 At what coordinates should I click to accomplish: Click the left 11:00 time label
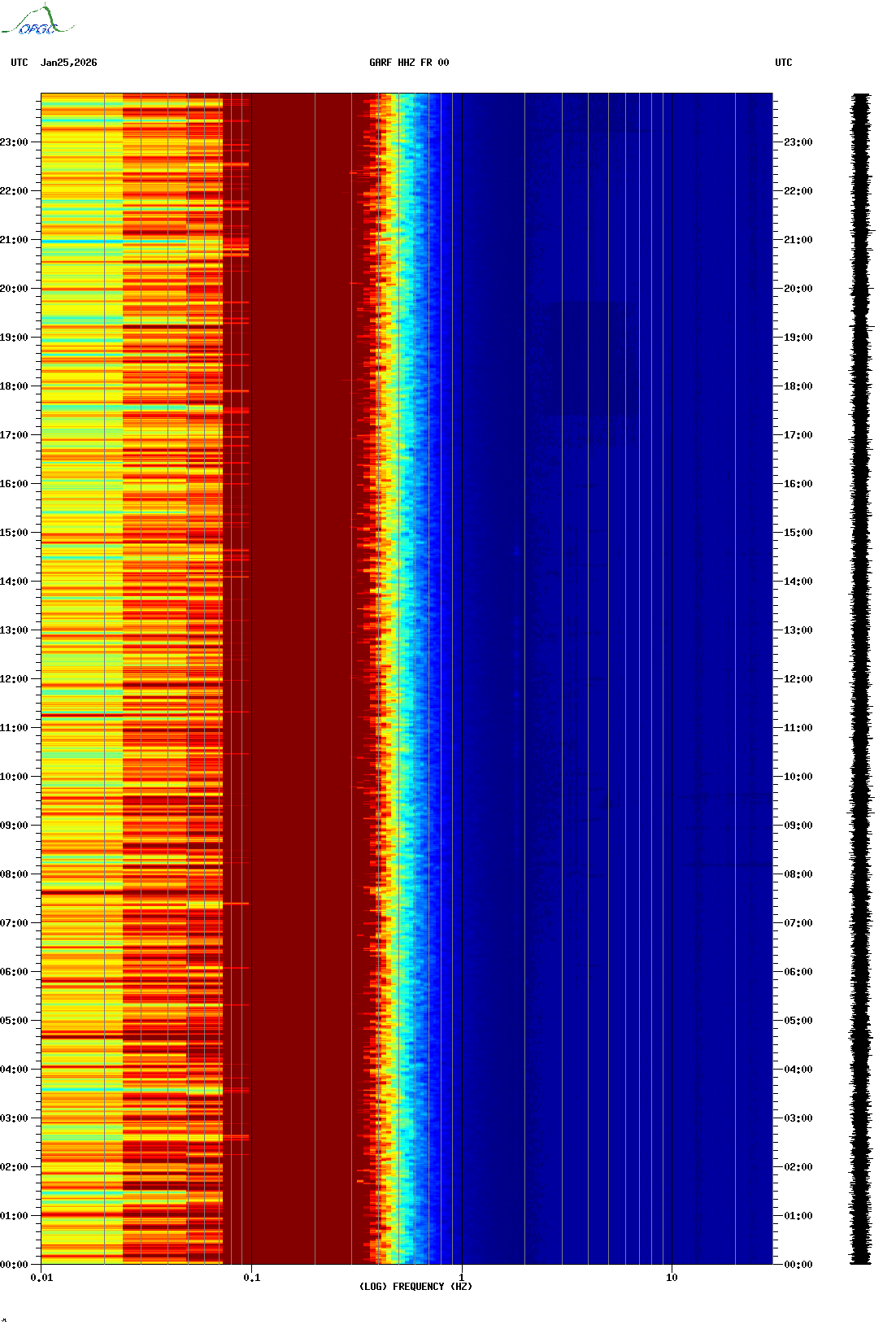(x=14, y=728)
